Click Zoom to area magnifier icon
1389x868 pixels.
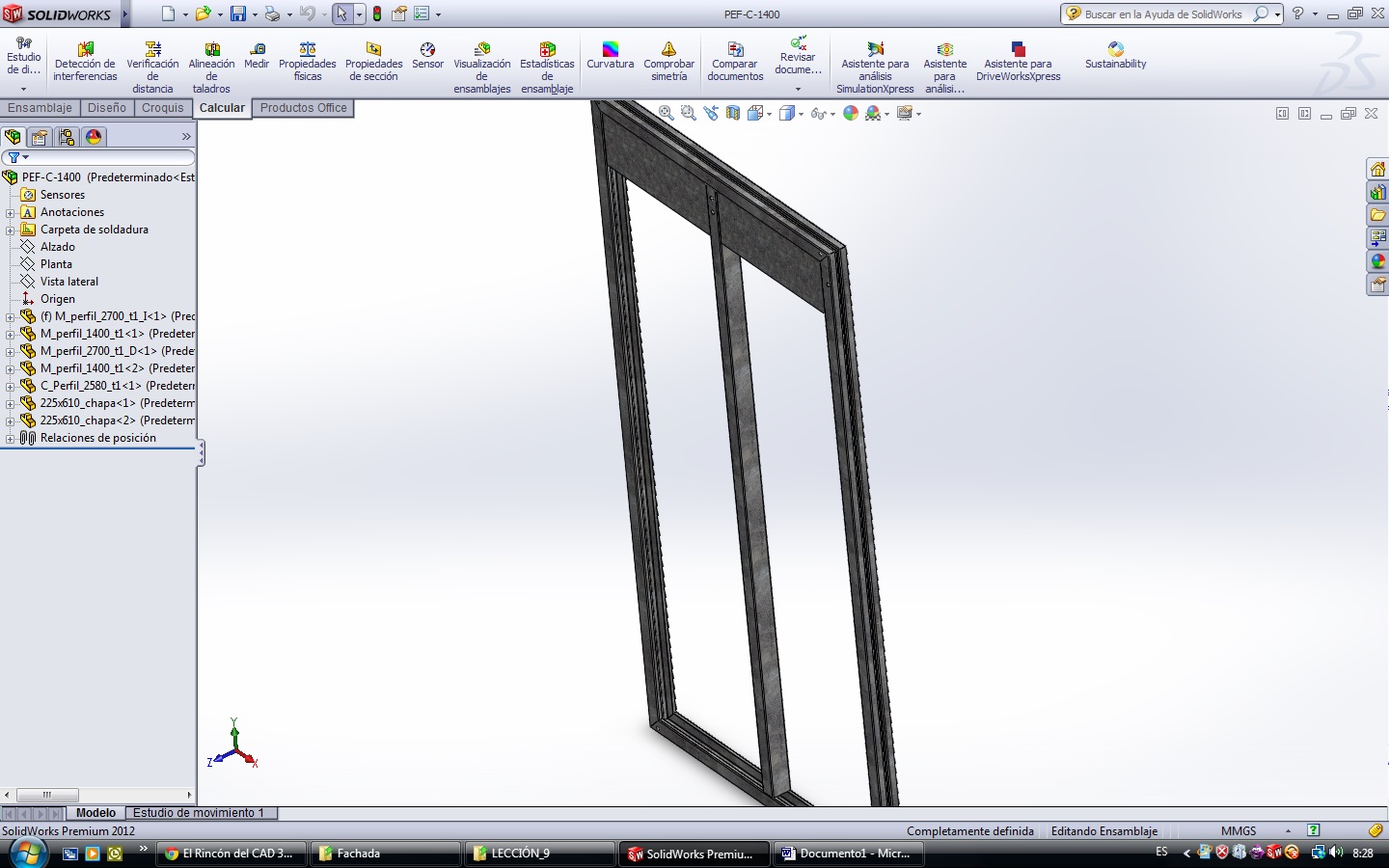[688, 113]
